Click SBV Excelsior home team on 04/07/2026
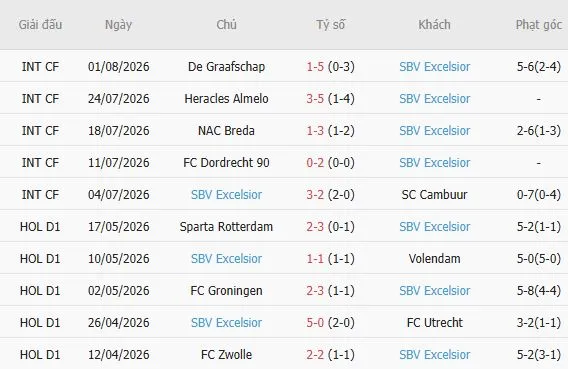The height and width of the screenshot is (369, 568). point(226,194)
